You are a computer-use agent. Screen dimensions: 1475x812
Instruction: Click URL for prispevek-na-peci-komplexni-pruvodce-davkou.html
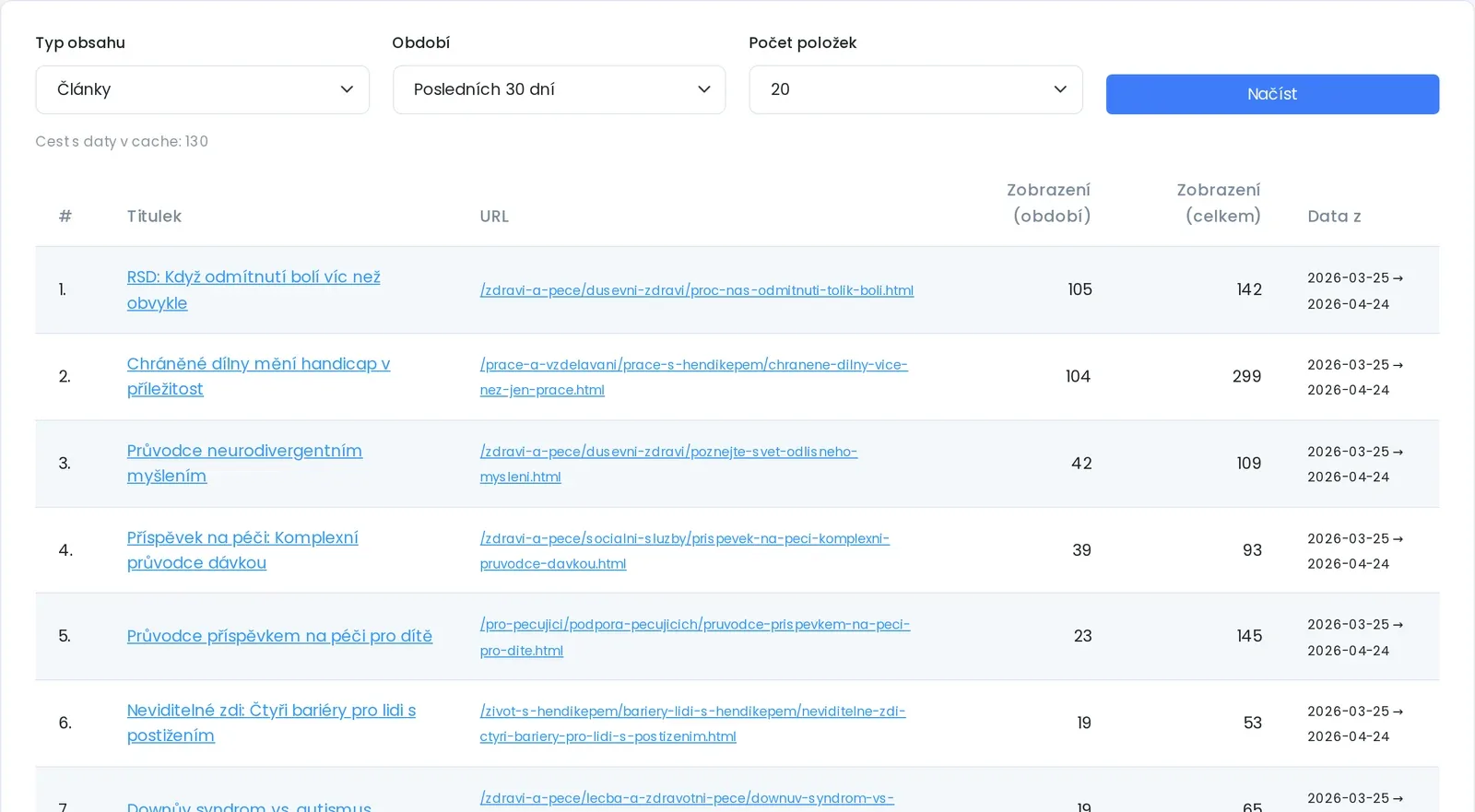[x=684, y=550]
